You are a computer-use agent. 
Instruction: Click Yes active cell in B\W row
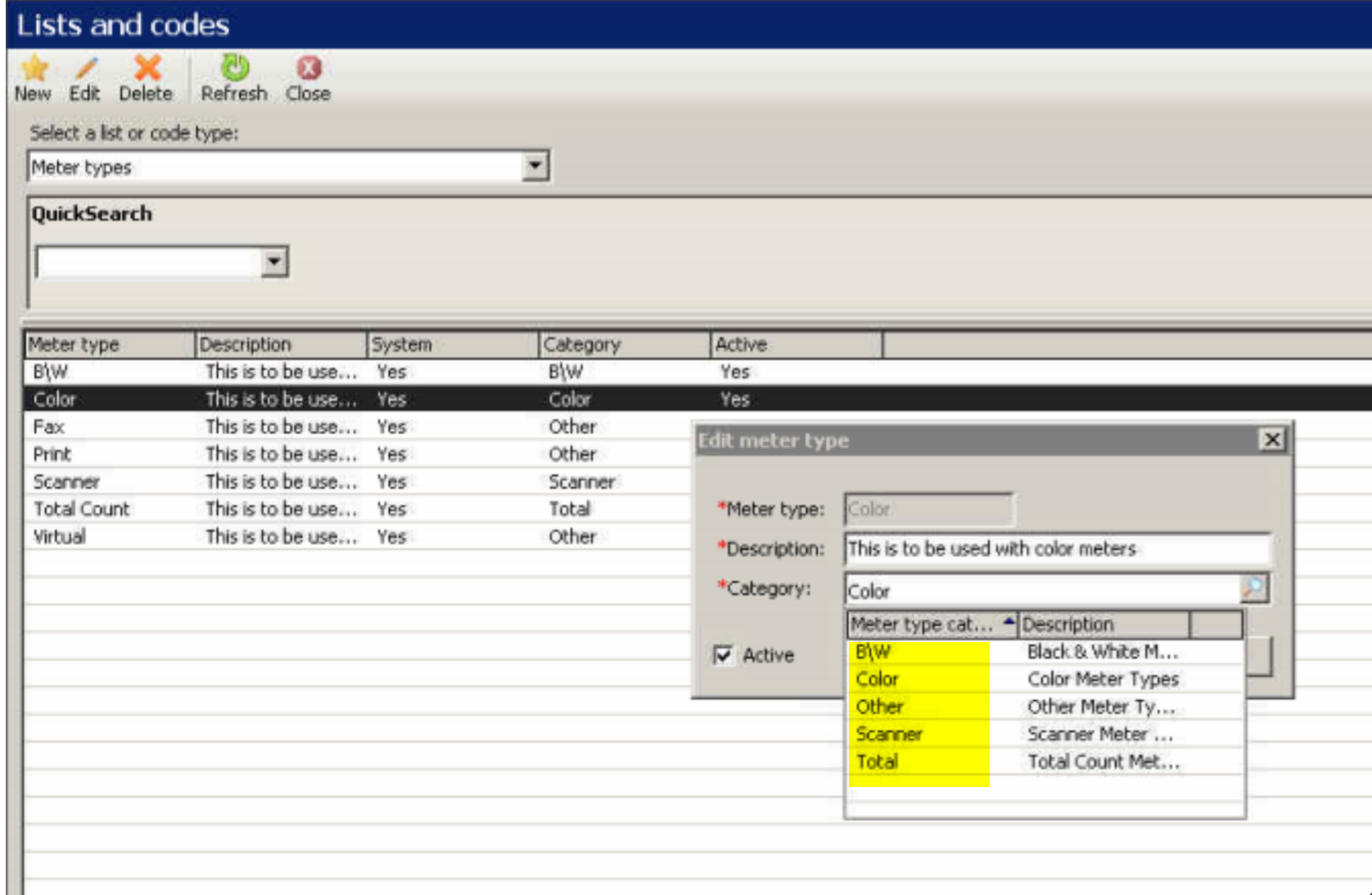[x=734, y=372]
